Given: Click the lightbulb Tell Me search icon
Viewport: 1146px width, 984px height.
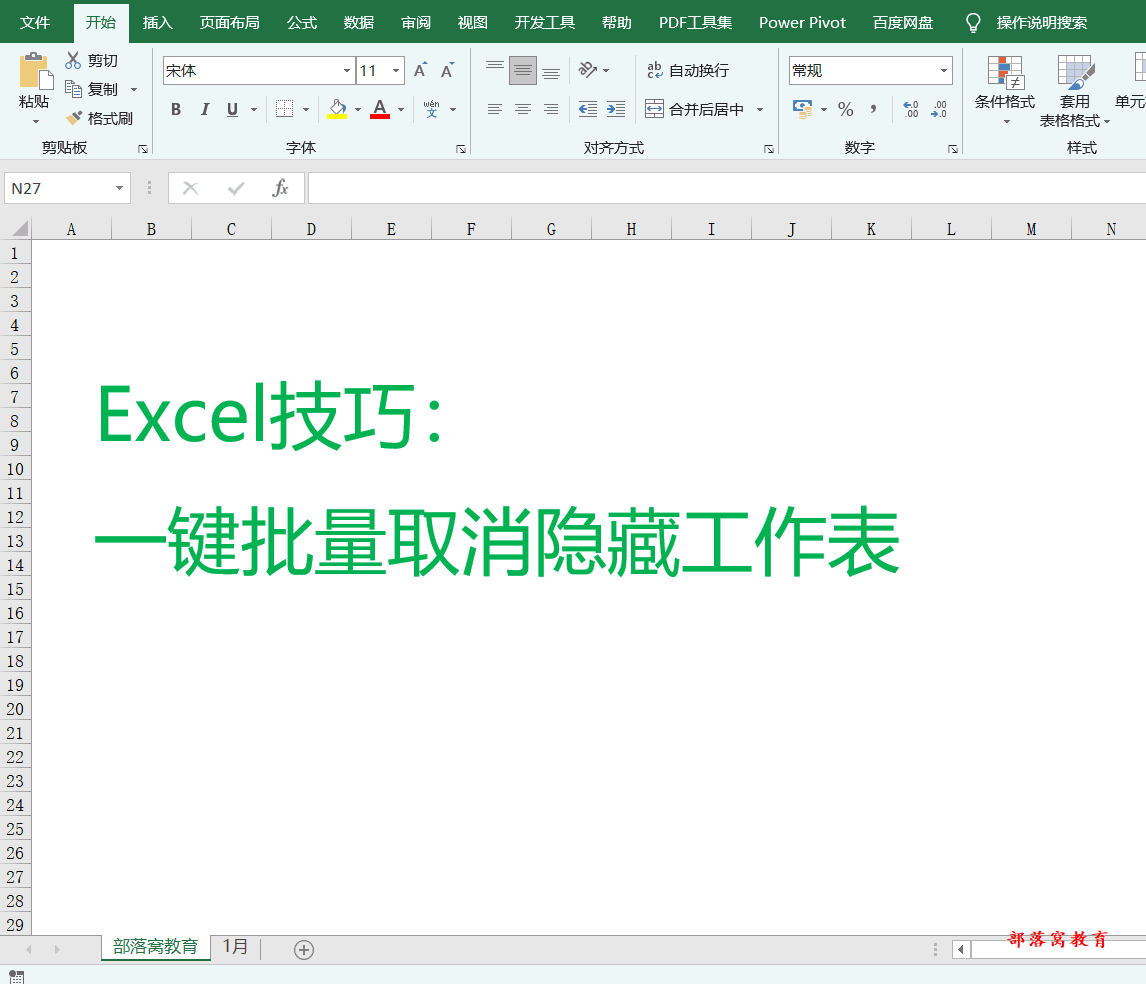Looking at the screenshot, I should pos(973,23).
